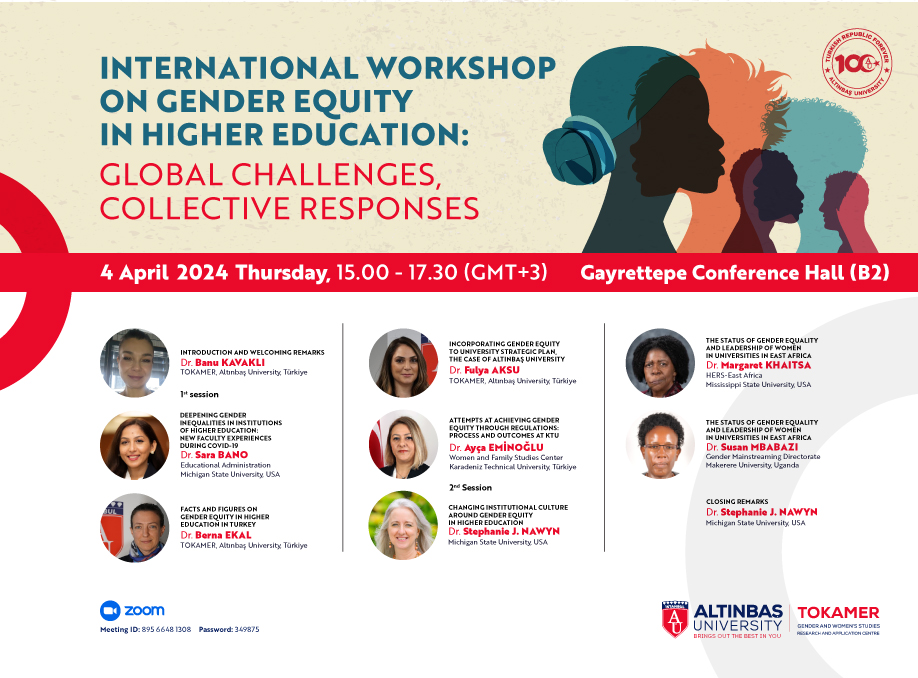The width and height of the screenshot is (918, 678).
Task: Click the name Dr. Sara BANO
Action: [214, 454]
